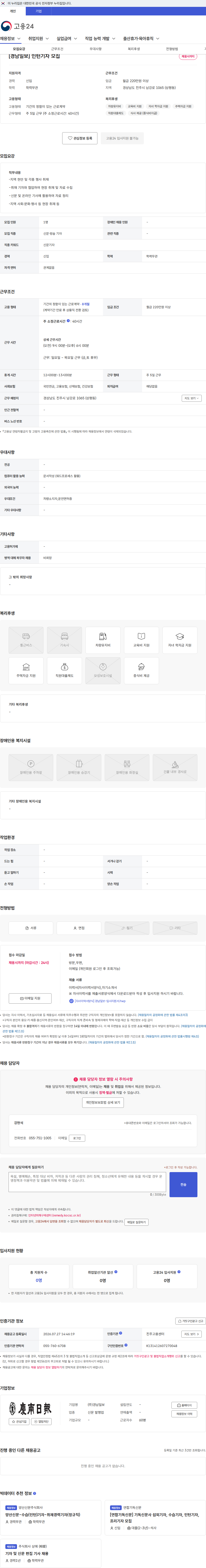Open the 채용정보 menu dropdown
The width and height of the screenshot is (206, 1568).
click(x=10, y=38)
